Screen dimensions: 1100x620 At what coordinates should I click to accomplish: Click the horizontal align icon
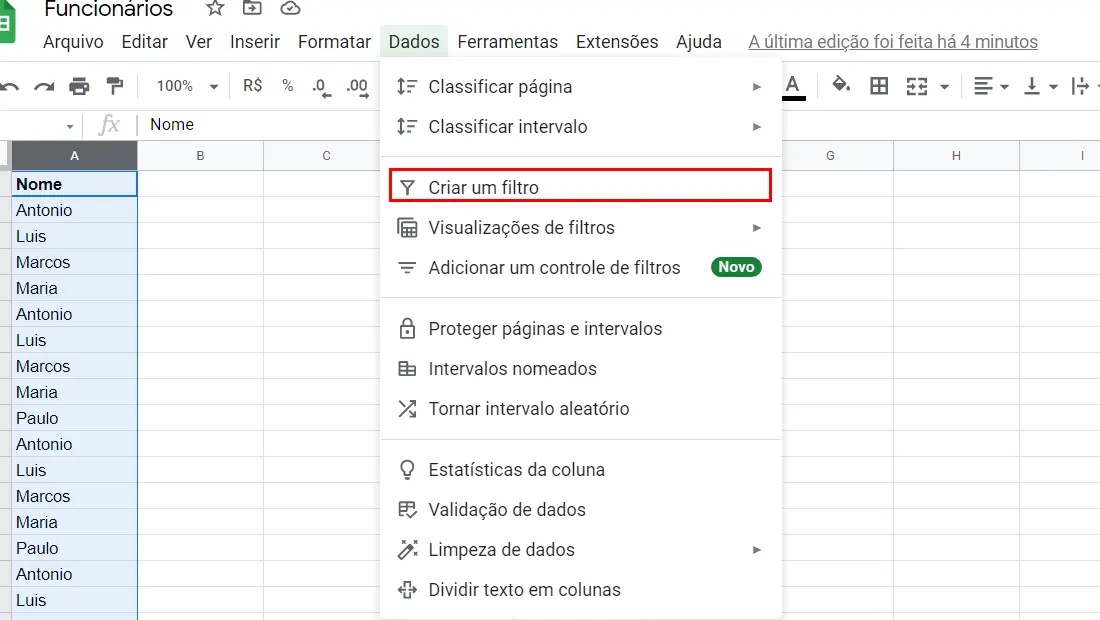(984, 86)
